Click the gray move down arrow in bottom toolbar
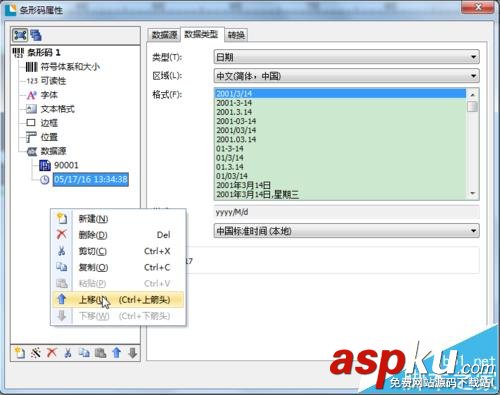This screenshot has width=500, height=395. [x=133, y=352]
